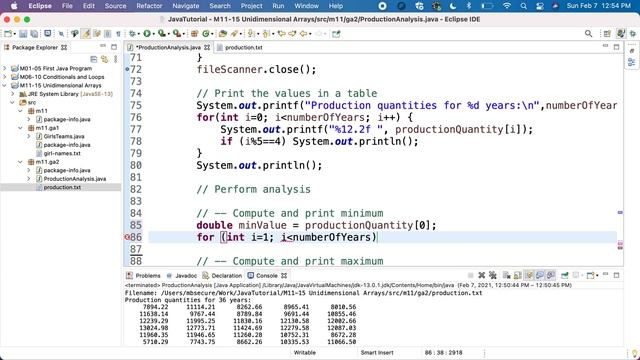Click the Run External Tools icon

pos(177,34)
